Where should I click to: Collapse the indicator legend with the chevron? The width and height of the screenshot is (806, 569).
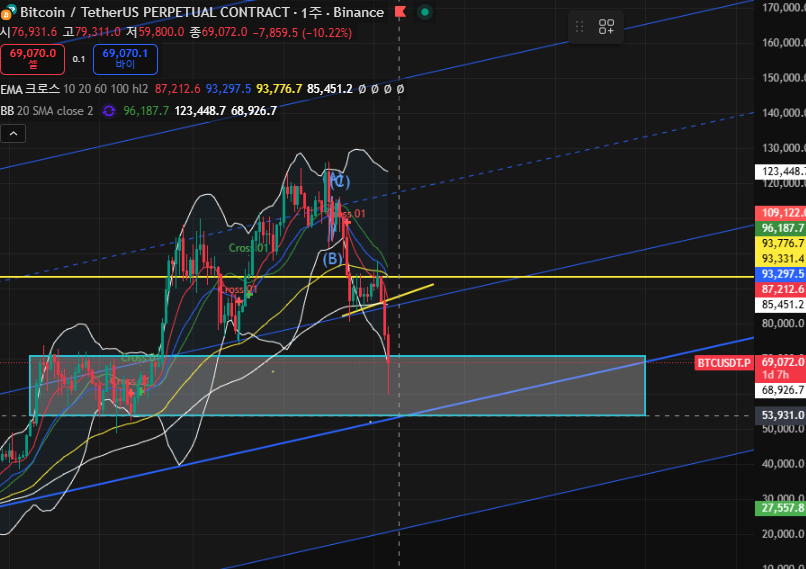click(x=13, y=134)
